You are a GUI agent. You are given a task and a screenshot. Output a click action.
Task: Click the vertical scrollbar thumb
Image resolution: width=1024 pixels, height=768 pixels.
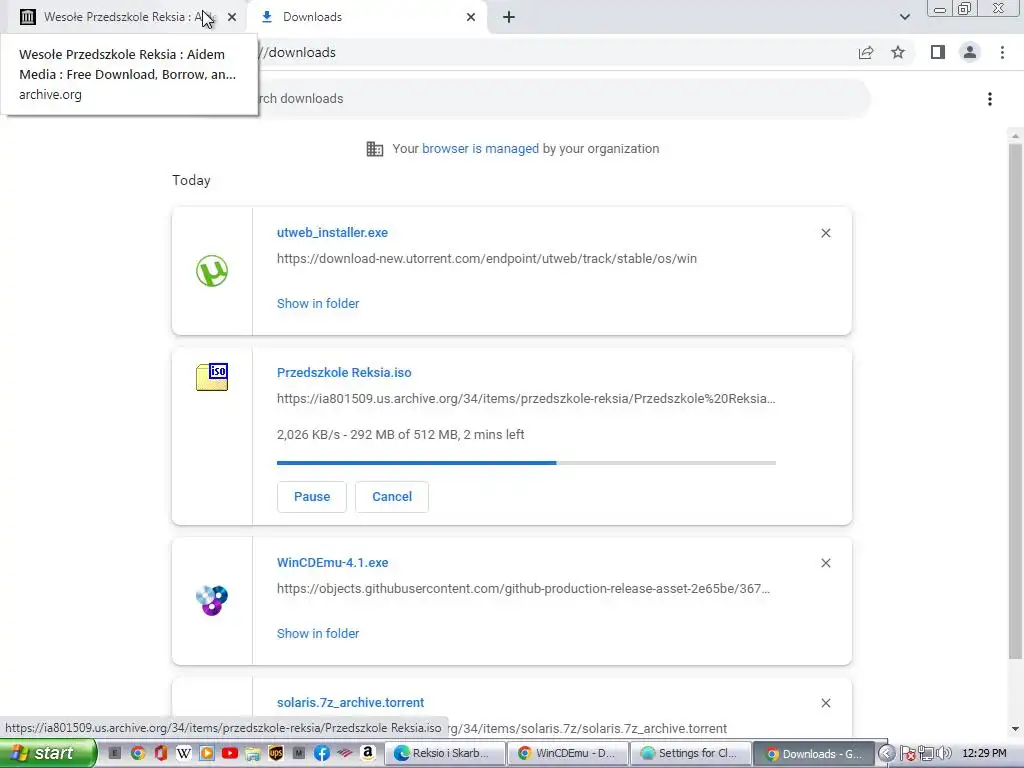click(x=1015, y=401)
